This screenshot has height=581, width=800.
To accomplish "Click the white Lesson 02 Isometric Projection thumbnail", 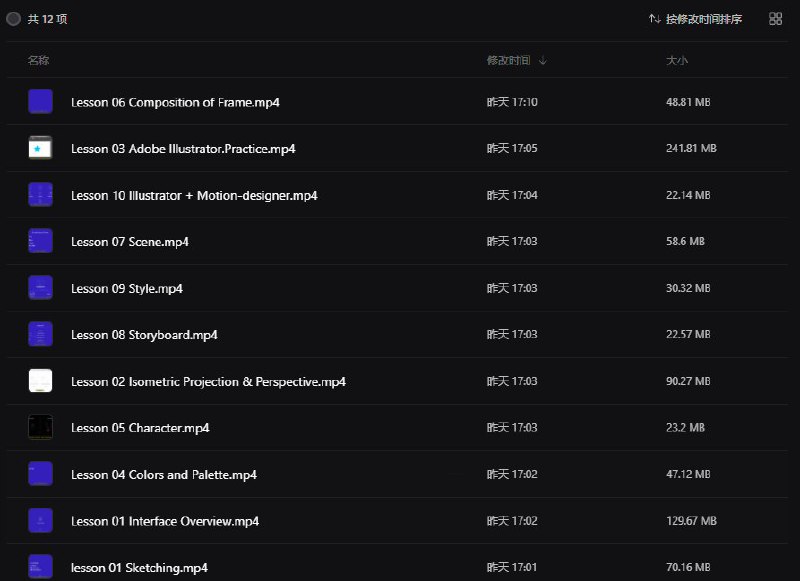I will [x=40, y=381].
